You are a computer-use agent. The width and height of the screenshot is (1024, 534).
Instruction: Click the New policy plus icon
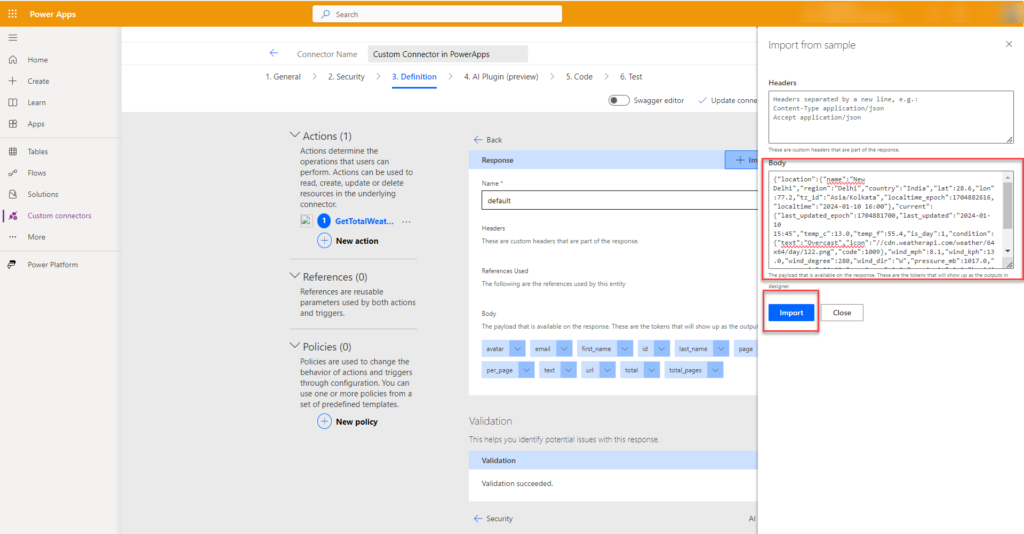tap(324, 422)
